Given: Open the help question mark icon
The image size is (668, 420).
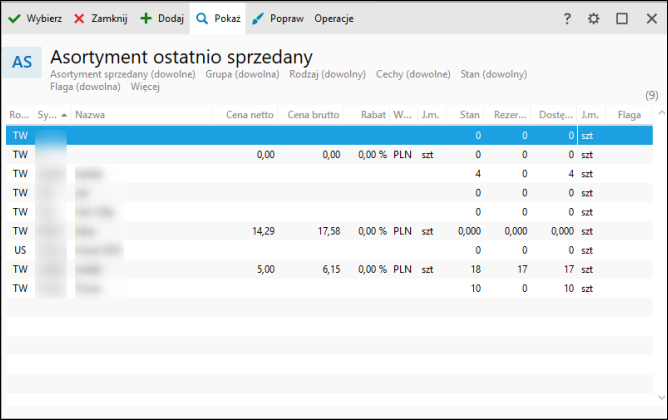Looking at the screenshot, I should coord(567,18).
